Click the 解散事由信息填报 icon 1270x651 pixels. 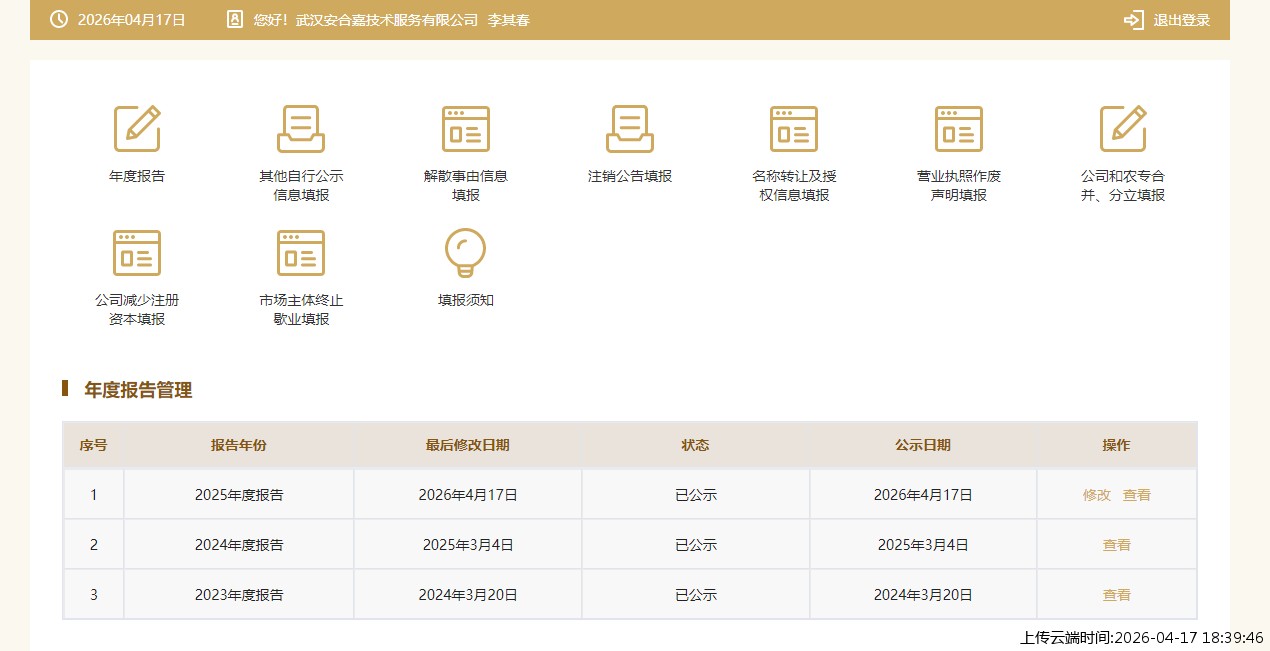tap(466, 129)
